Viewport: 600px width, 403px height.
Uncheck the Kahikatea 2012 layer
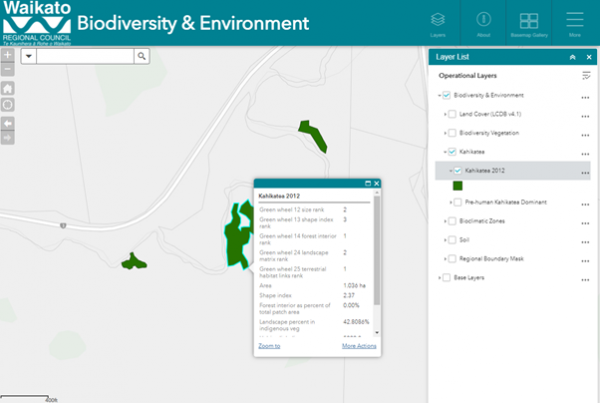pos(458,171)
